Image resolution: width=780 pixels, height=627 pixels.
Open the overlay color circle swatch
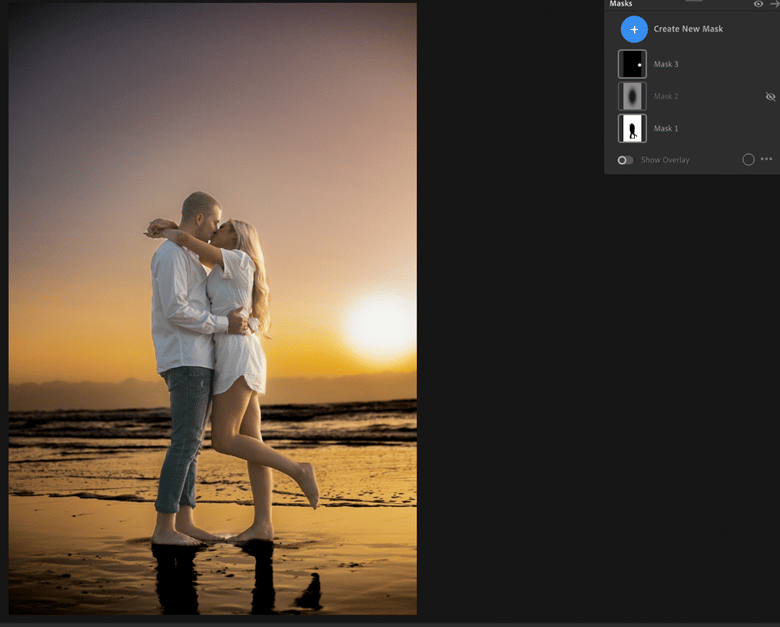point(748,159)
